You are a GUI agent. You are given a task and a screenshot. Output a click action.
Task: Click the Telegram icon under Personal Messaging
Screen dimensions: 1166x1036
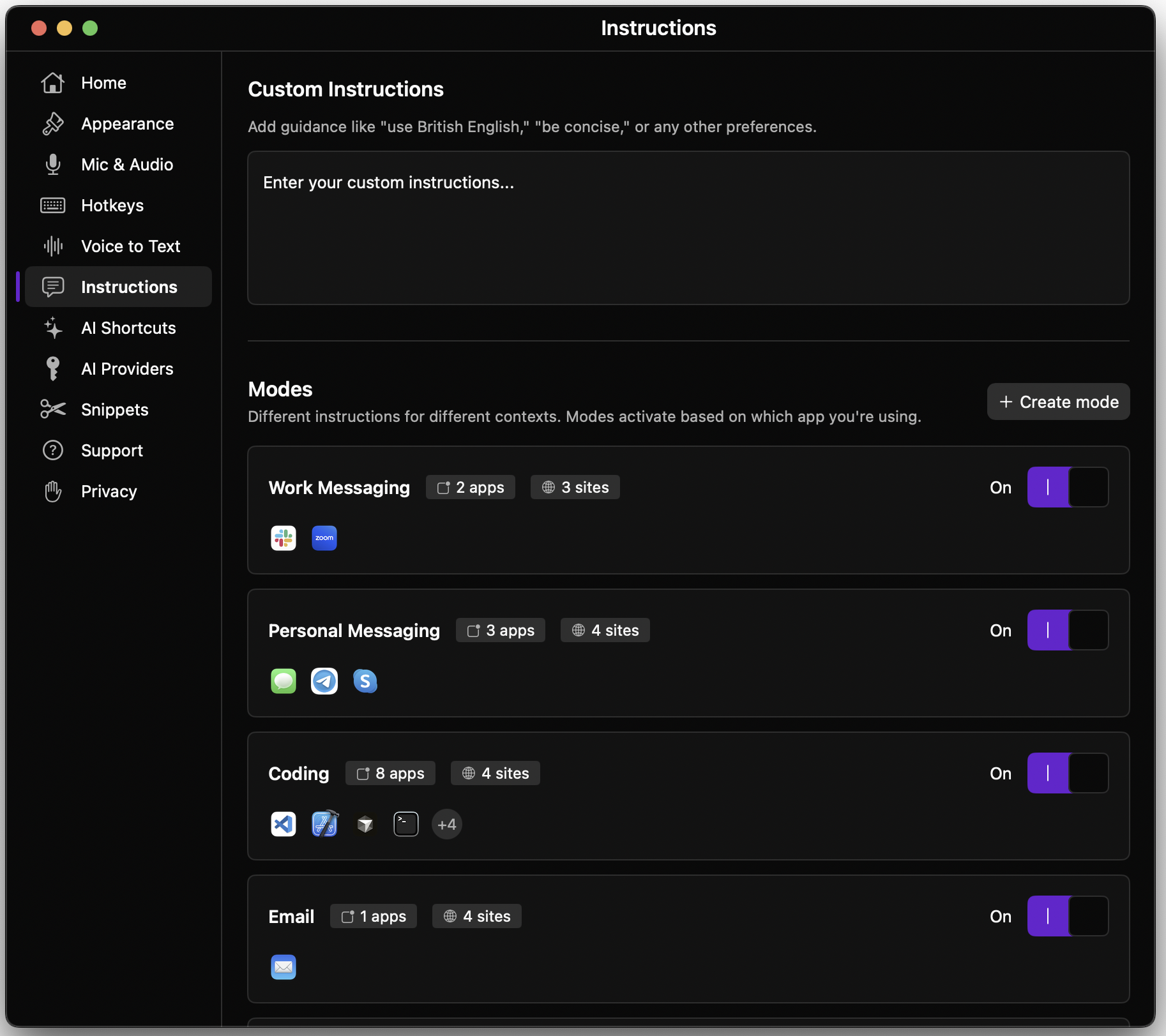coord(324,681)
